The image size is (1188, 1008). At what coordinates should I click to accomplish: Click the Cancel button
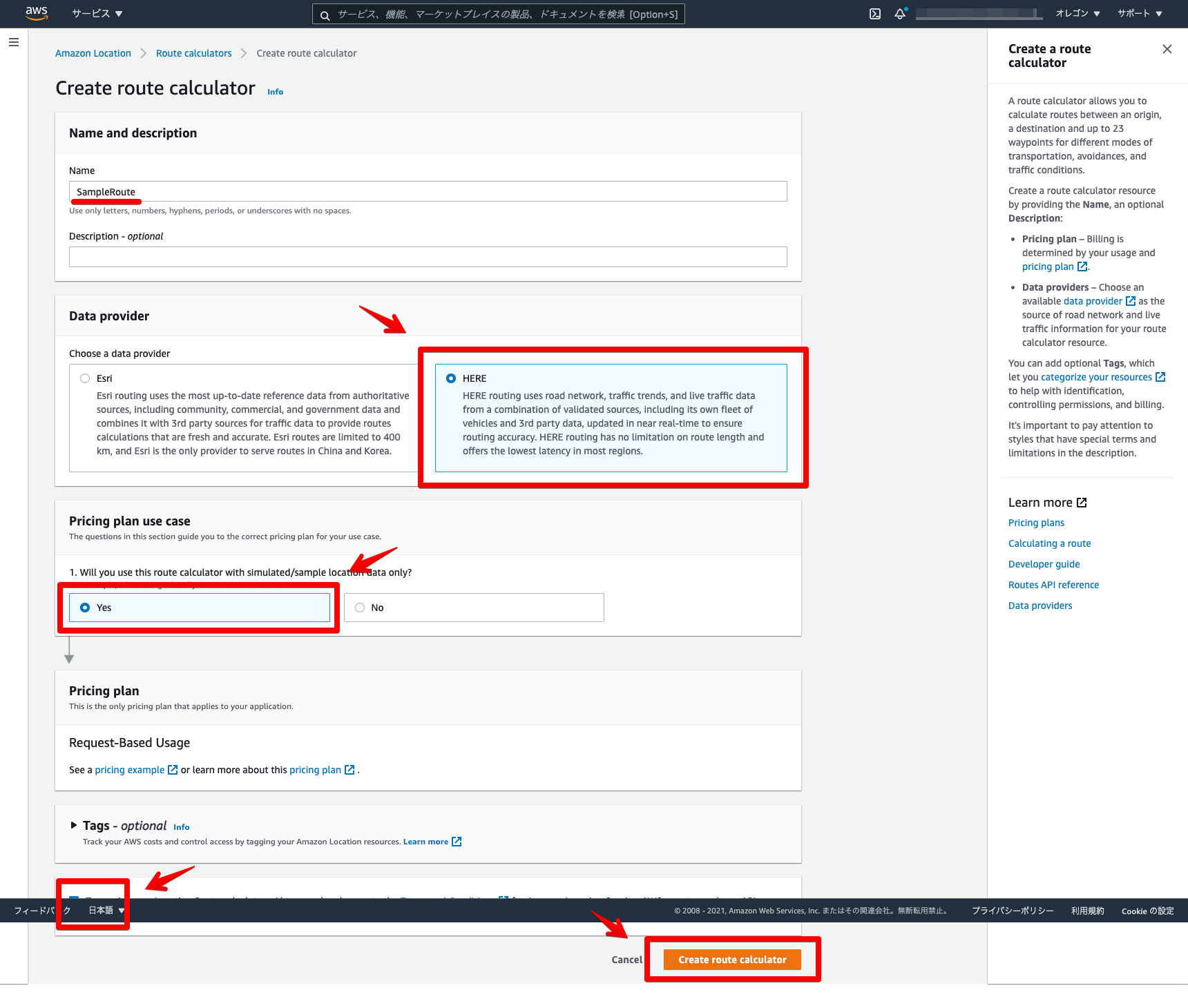[627, 960]
